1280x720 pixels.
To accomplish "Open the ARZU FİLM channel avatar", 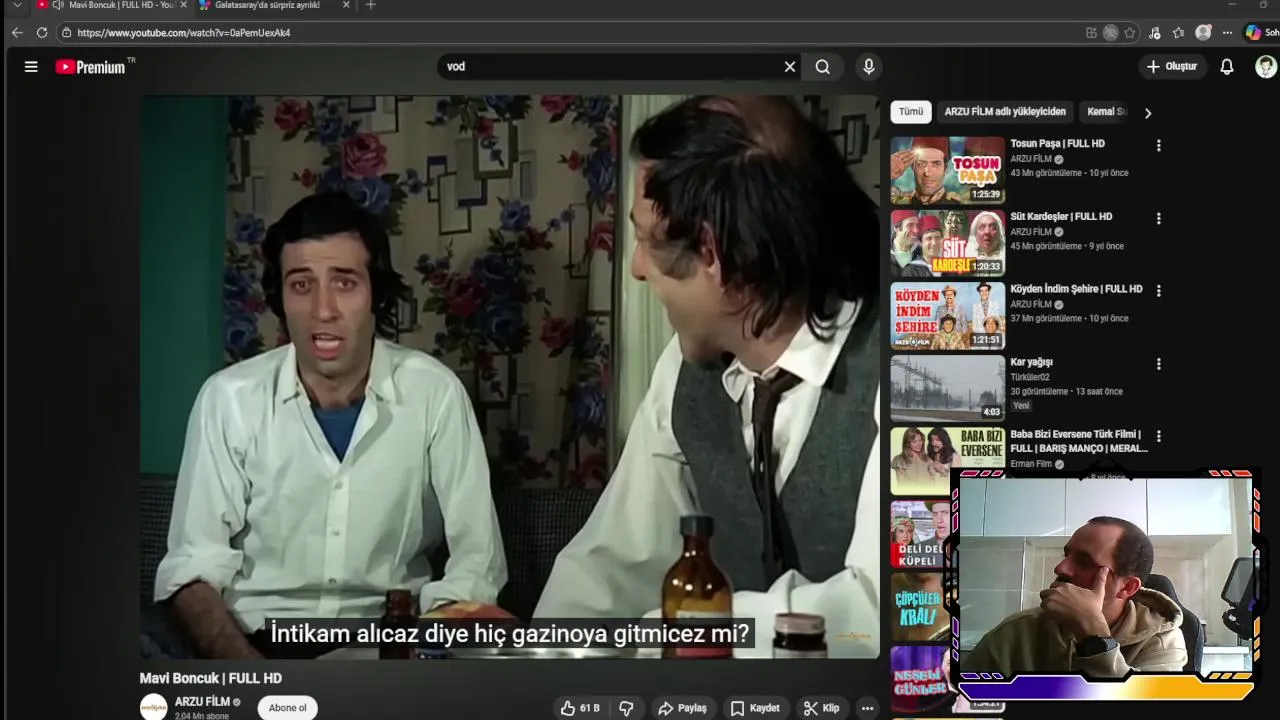I will click(154, 707).
